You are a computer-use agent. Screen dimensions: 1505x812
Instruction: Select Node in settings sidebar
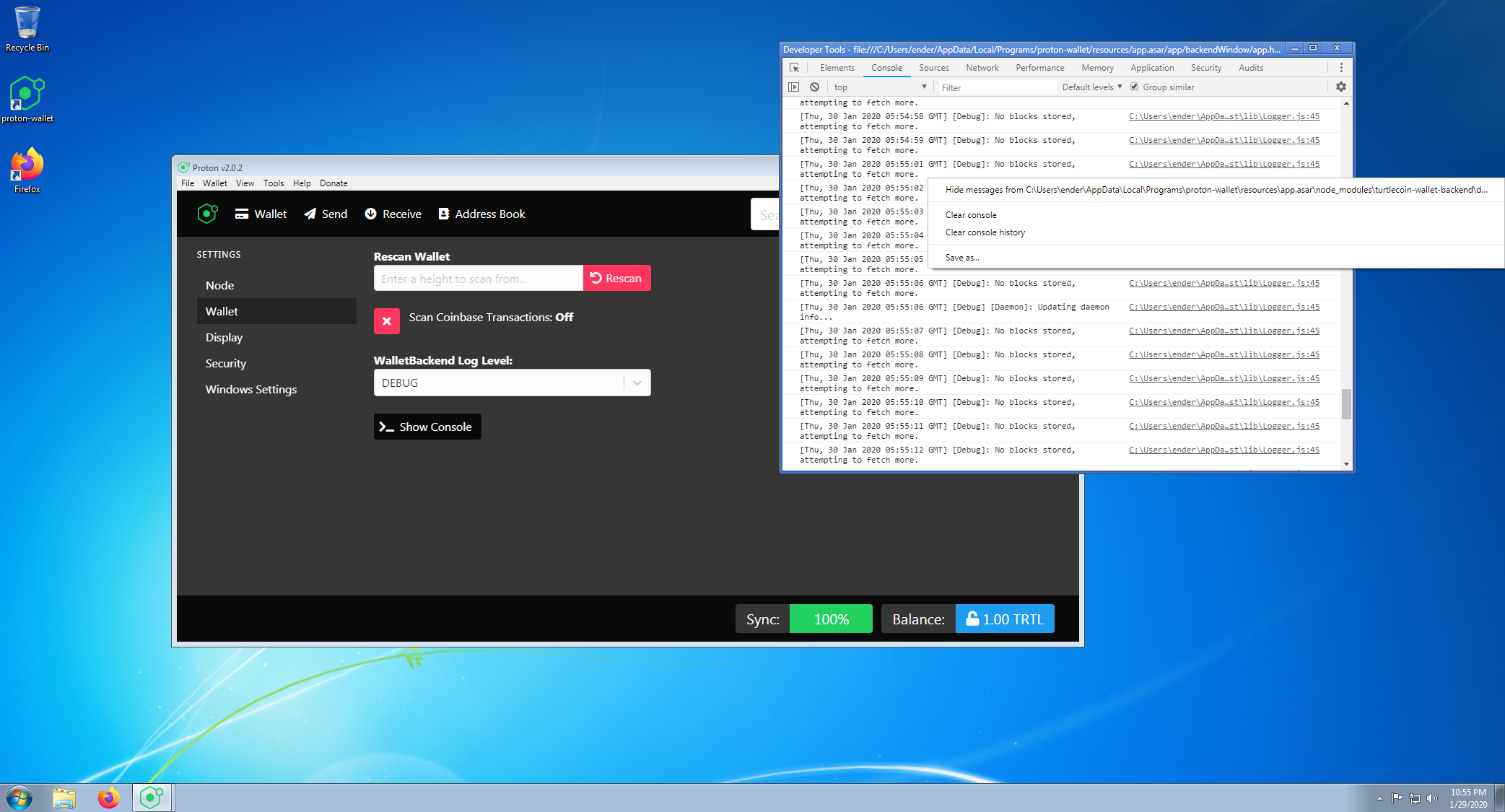(x=276, y=285)
